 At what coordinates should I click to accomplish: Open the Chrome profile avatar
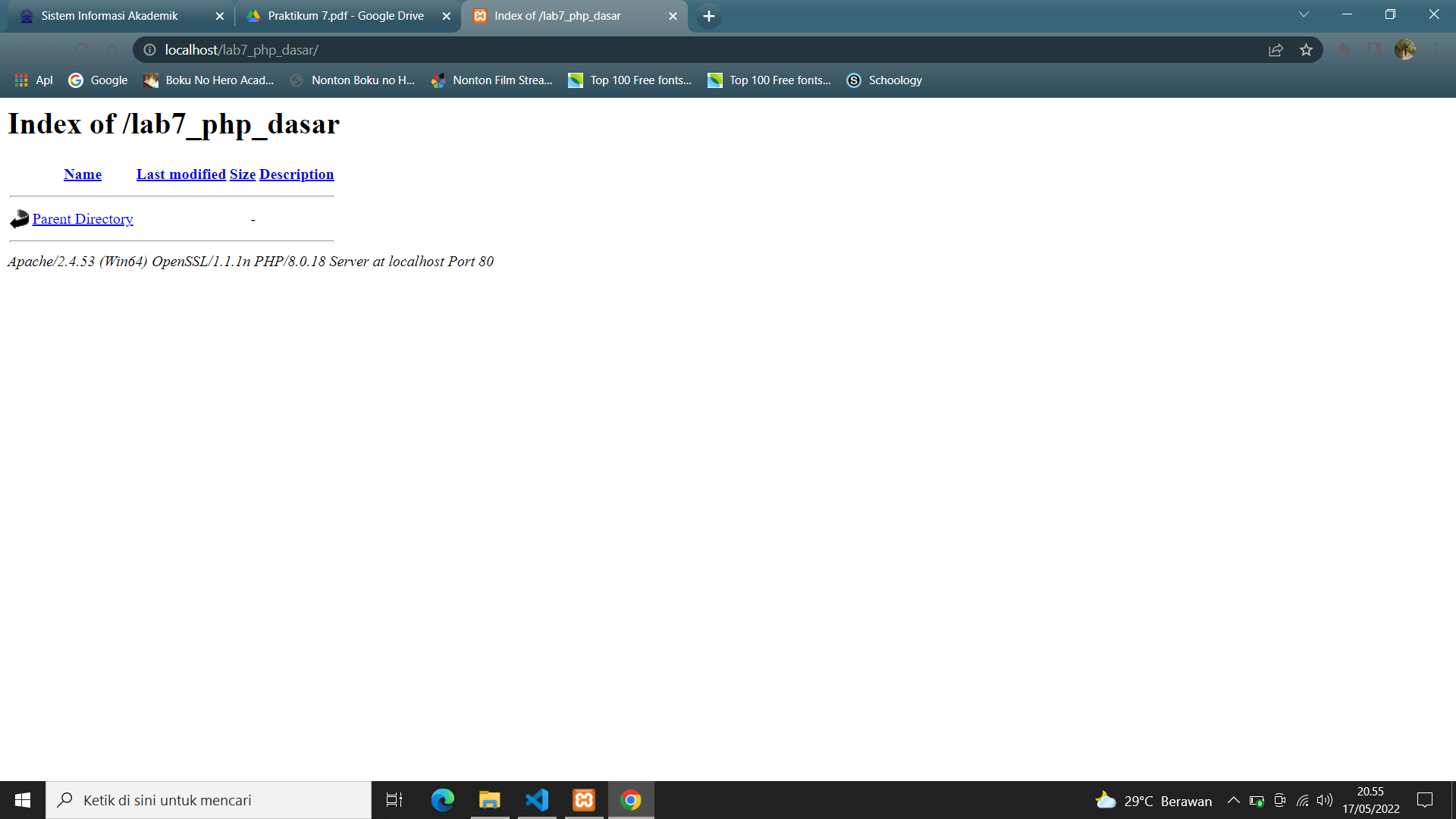1405,50
